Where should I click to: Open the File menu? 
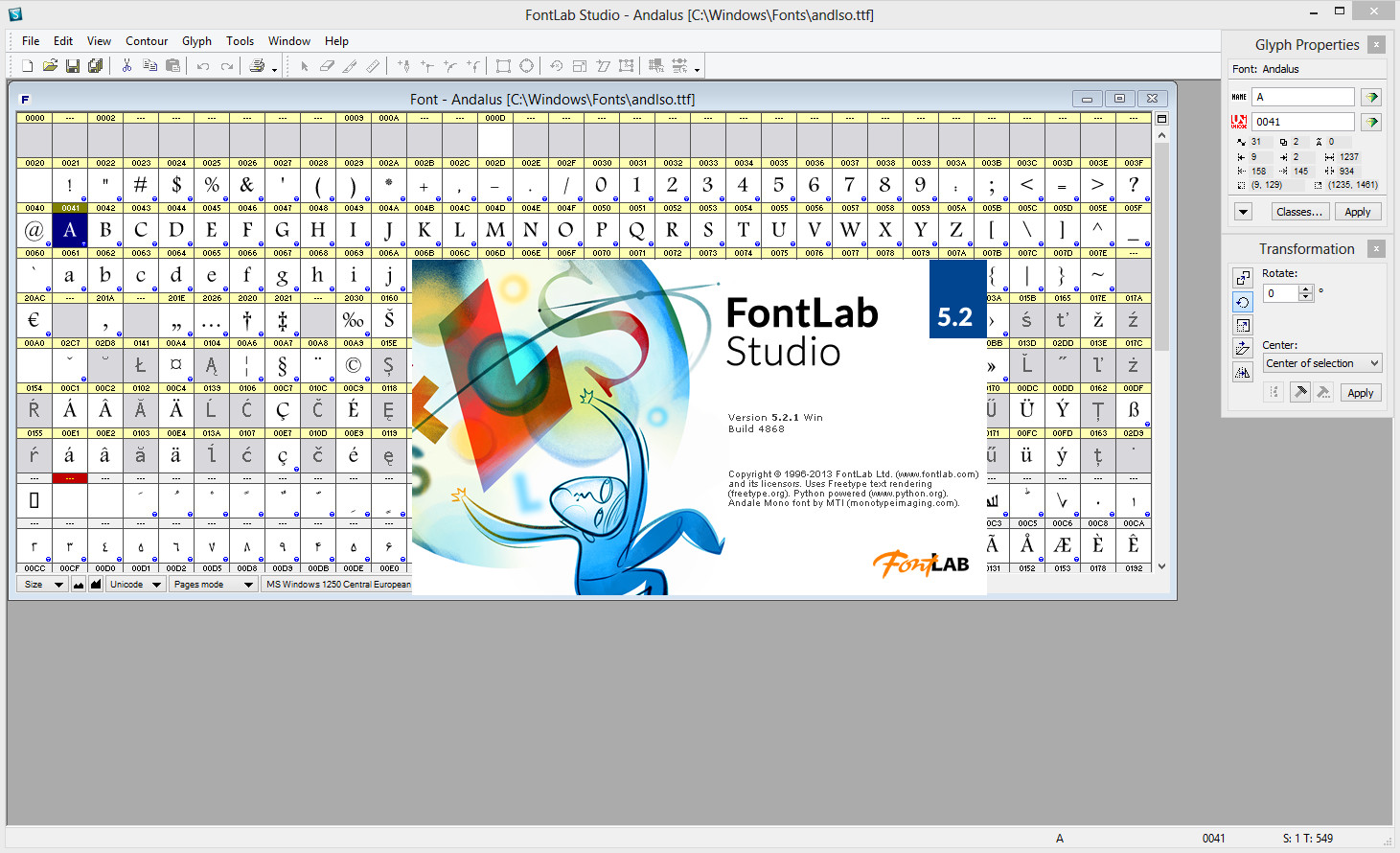tap(31, 41)
